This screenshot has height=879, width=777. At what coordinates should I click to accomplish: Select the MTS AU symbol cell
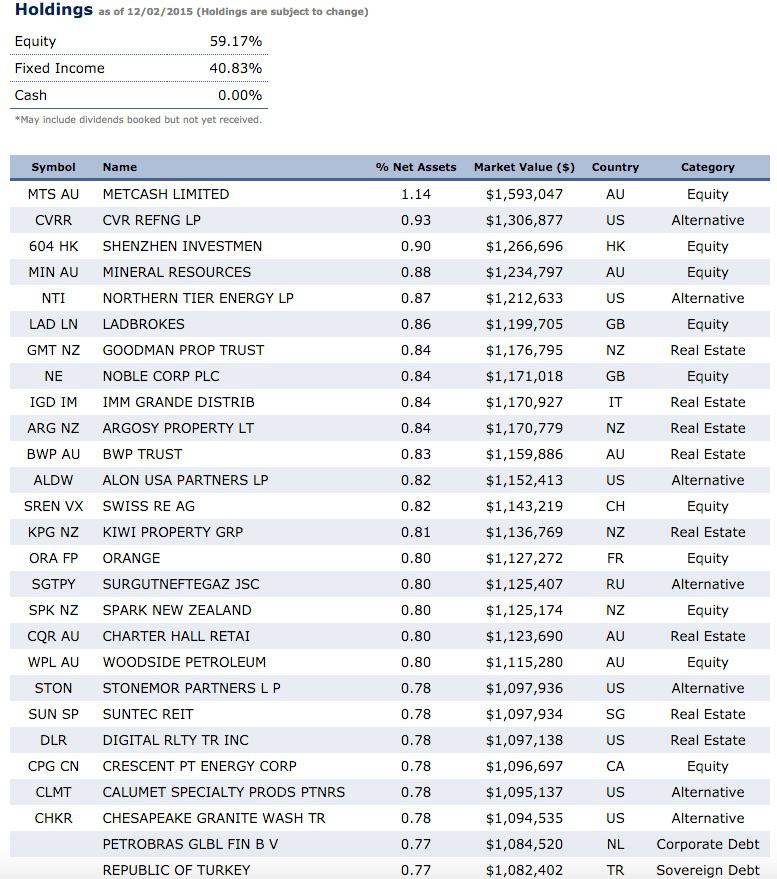[53, 194]
